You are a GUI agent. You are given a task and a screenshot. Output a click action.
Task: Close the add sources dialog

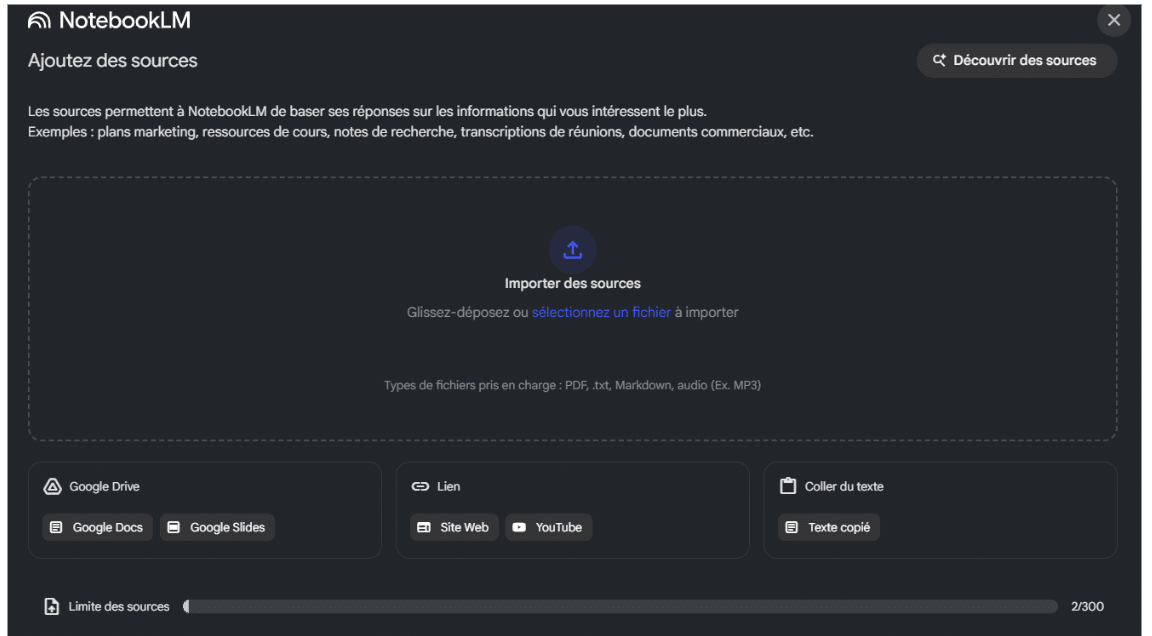[1113, 20]
